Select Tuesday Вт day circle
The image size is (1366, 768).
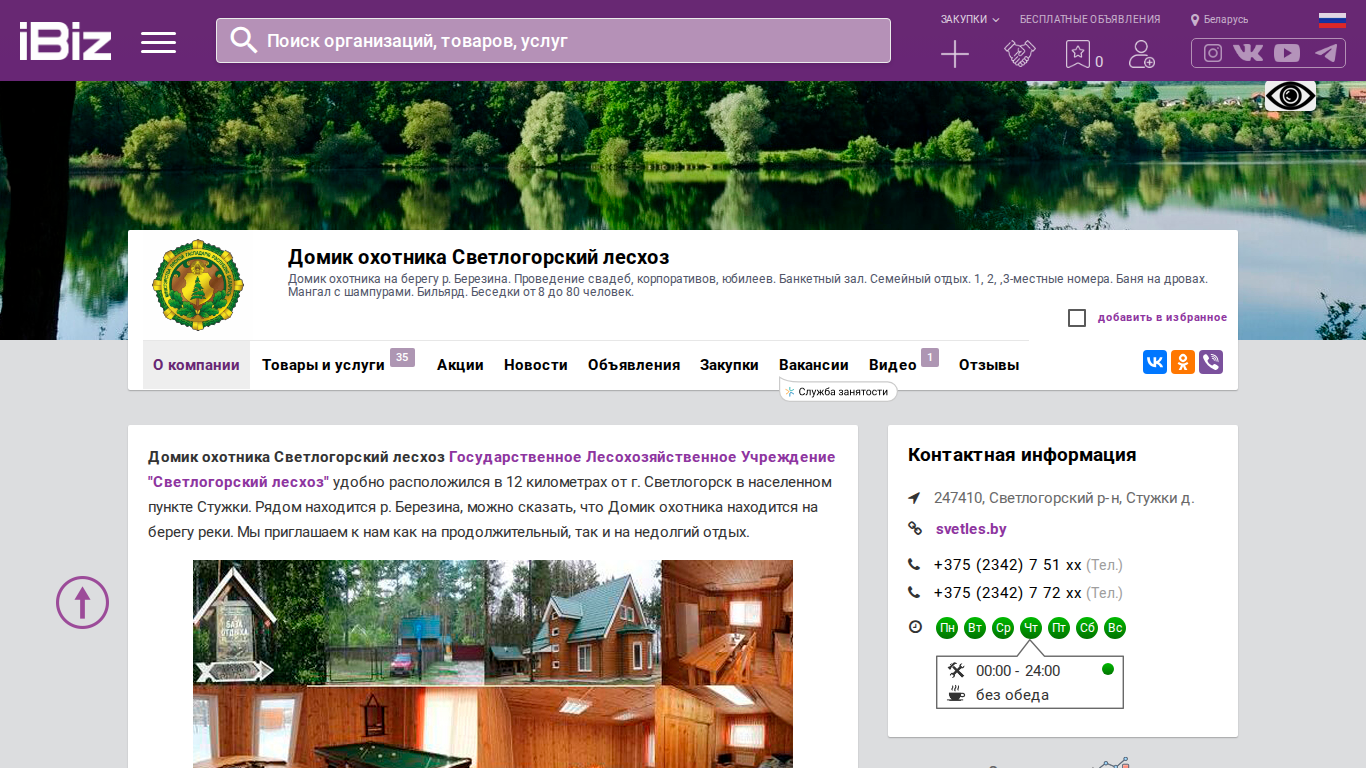point(975,628)
